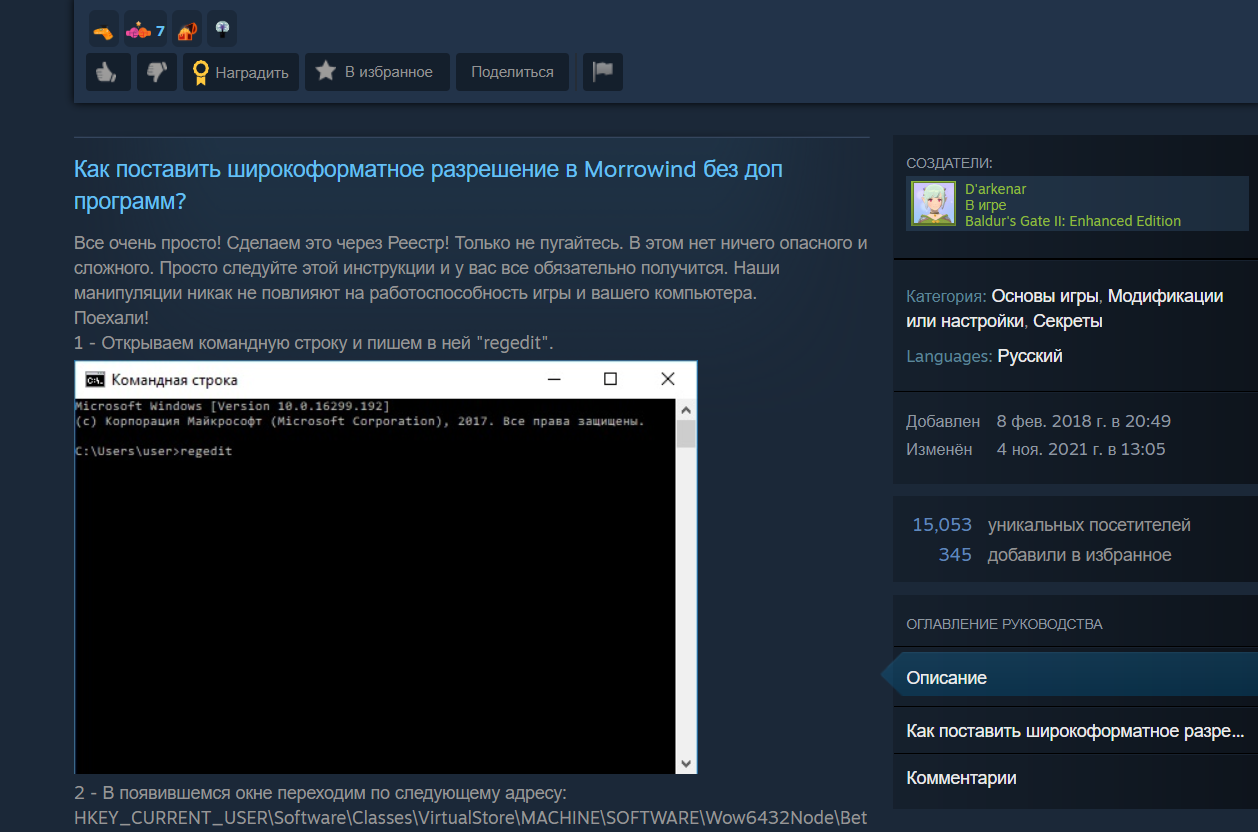Click the СОЗДАТЕЛИ heading
1258x832 pixels.
(x=949, y=163)
